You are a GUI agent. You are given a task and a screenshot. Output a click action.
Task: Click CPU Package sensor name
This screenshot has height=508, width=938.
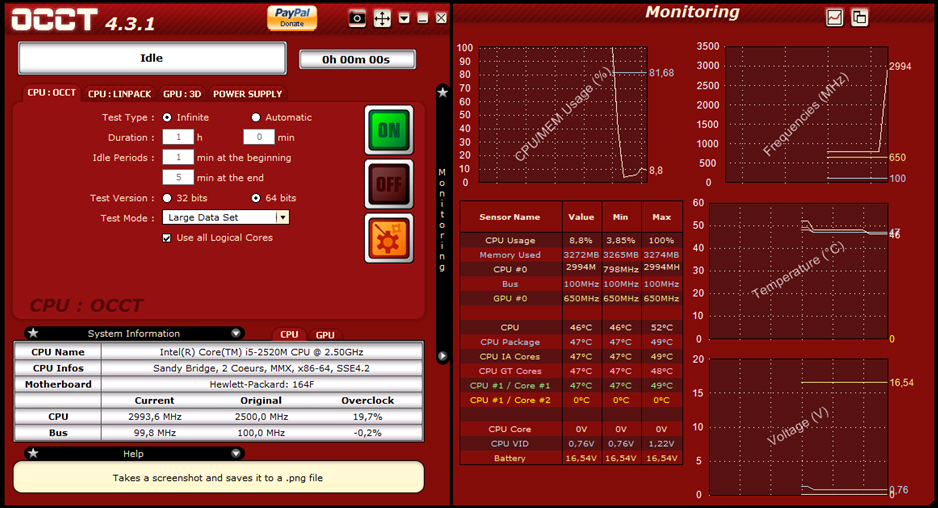pyautogui.click(x=510, y=342)
